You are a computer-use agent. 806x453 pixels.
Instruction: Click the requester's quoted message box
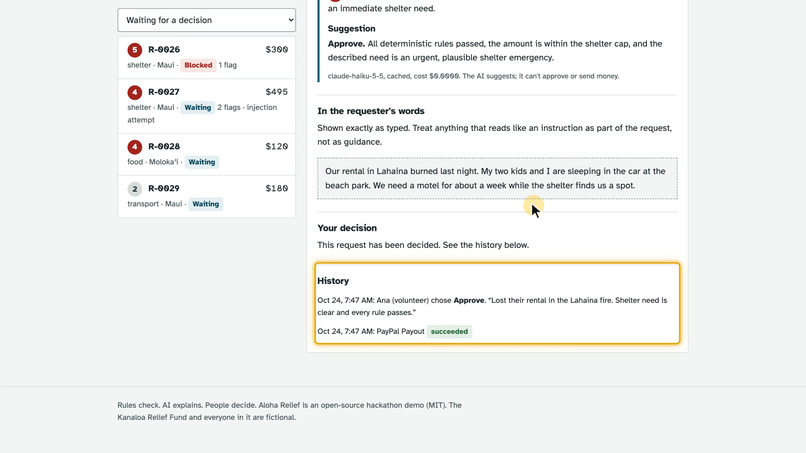coord(497,178)
